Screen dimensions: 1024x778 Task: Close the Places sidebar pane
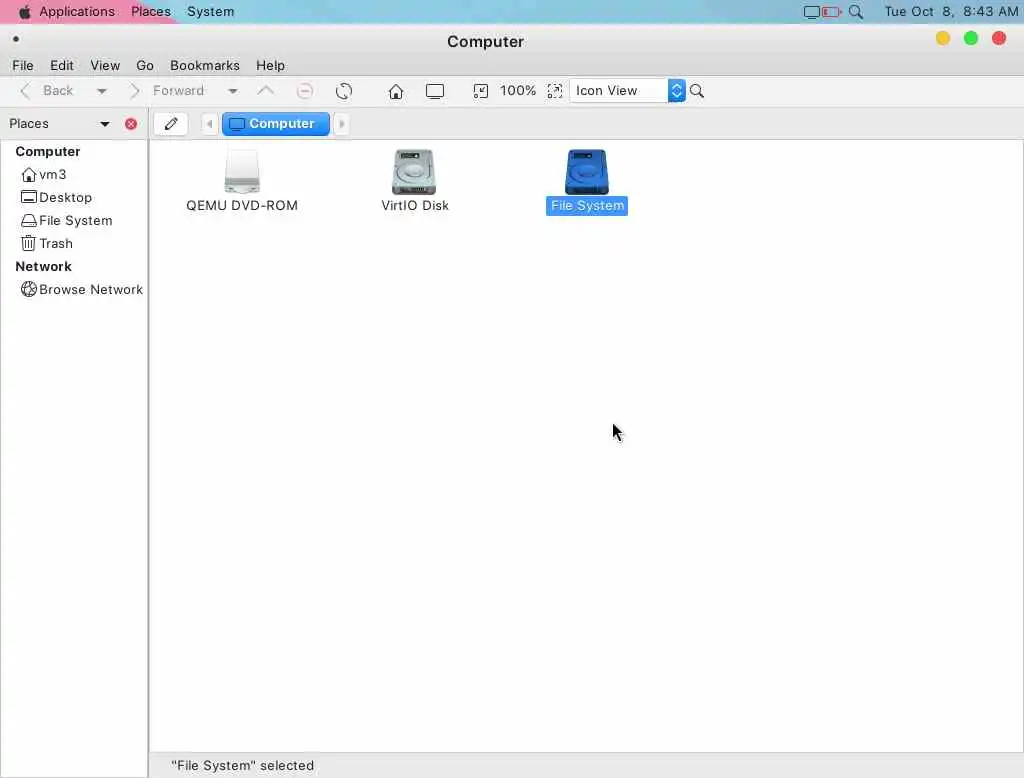tap(131, 123)
